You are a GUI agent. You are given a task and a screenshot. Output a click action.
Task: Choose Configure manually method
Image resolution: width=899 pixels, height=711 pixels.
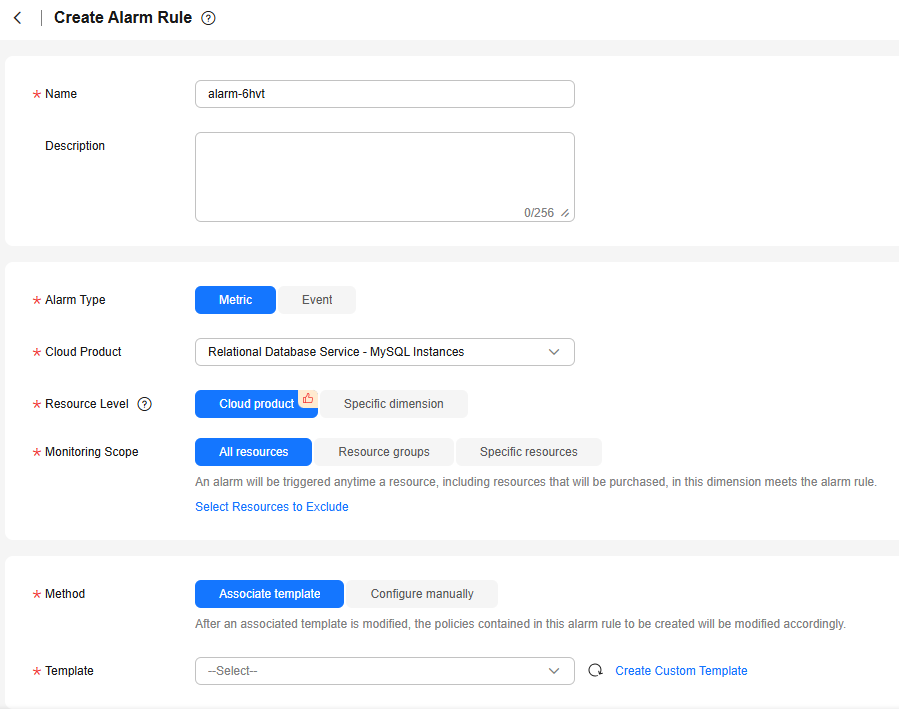click(x=422, y=594)
